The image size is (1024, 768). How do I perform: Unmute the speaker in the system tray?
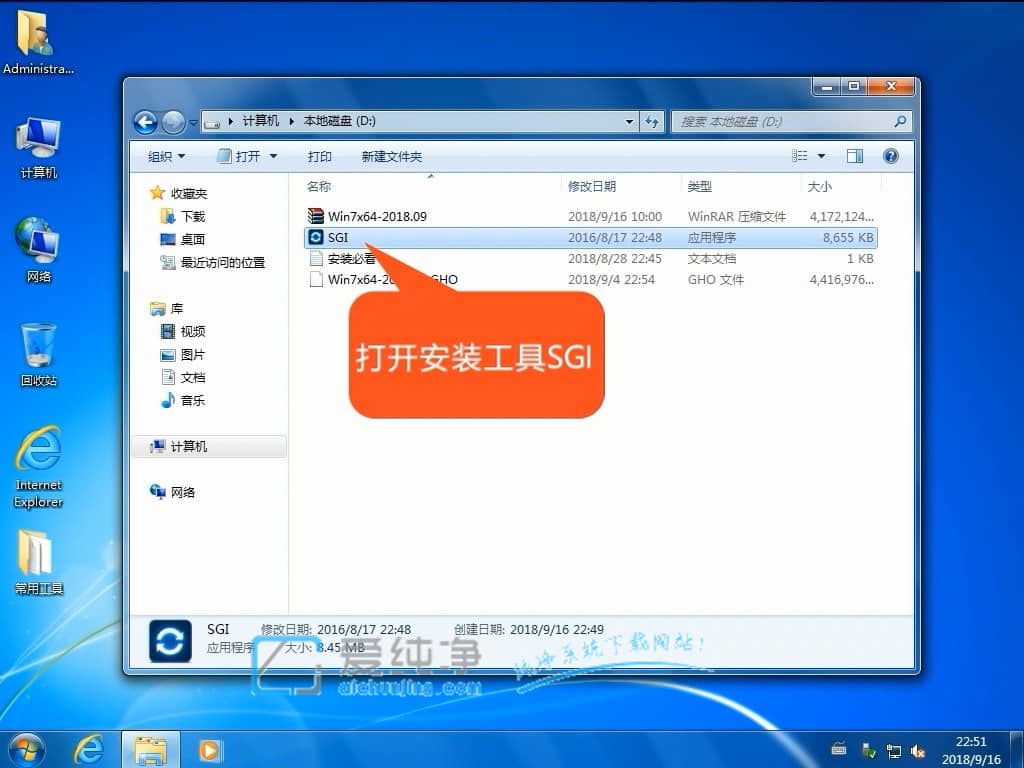point(919,749)
